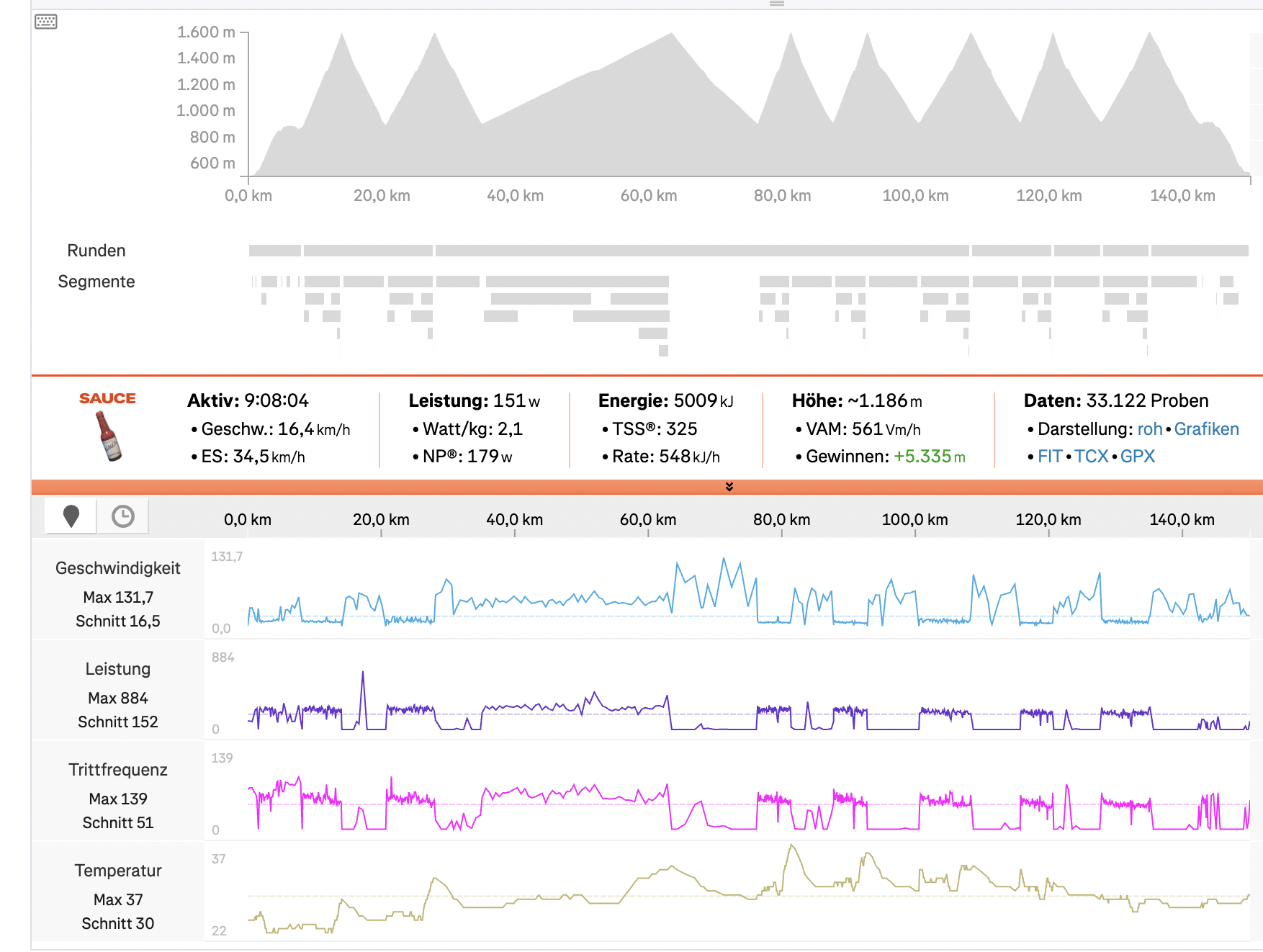
Task: Download the GPX file
Action: pyautogui.click(x=1138, y=457)
